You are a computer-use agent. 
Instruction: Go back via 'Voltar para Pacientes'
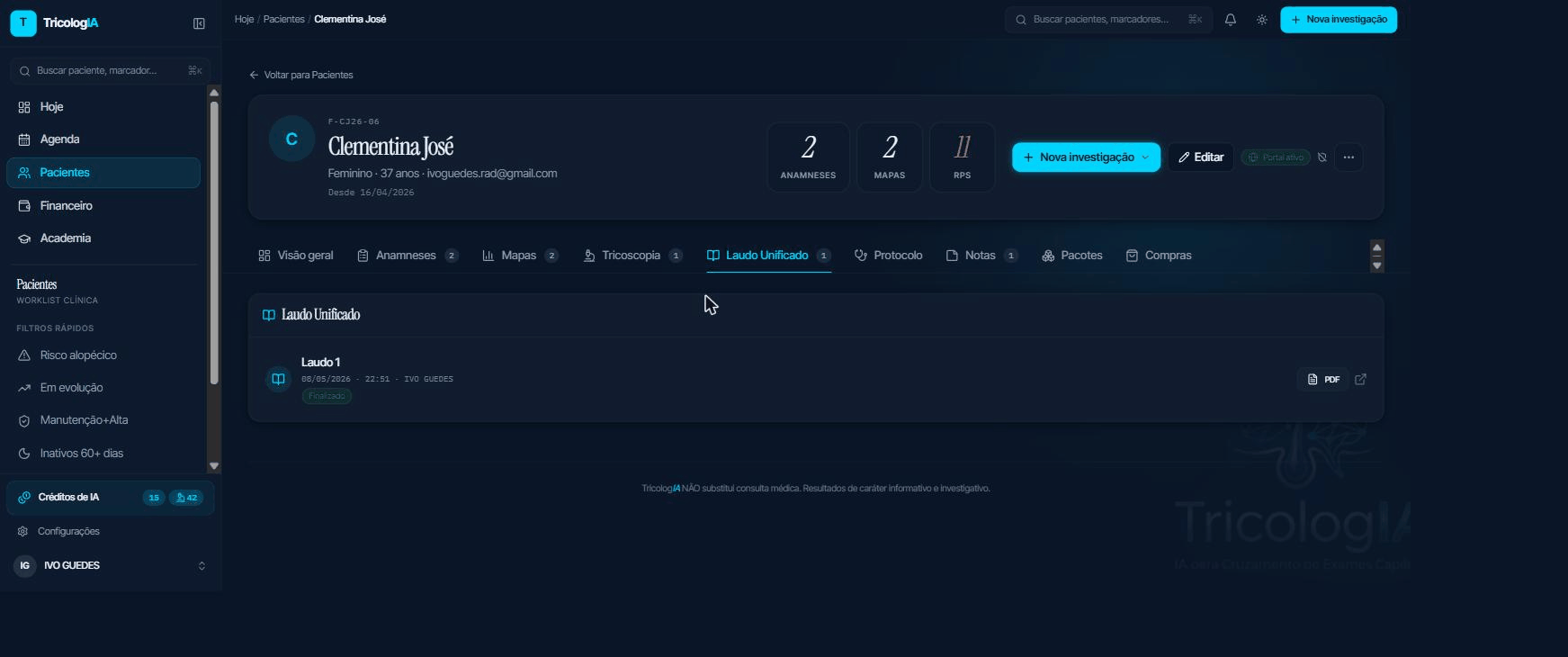[x=301, y=76]
